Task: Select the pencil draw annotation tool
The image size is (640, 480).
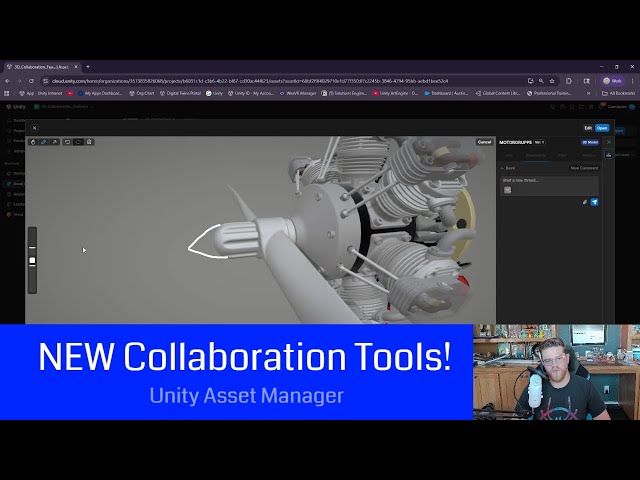Action: 44,142
